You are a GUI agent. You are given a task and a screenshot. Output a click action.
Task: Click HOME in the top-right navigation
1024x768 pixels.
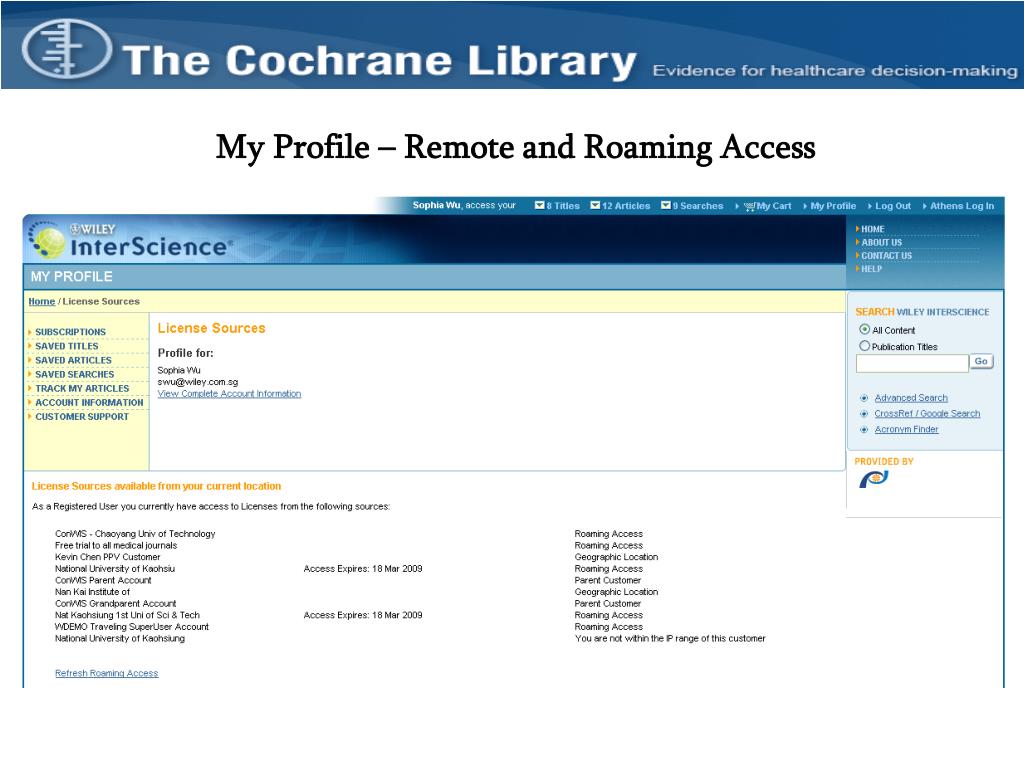pyautogui.click(x=872, y=229)
